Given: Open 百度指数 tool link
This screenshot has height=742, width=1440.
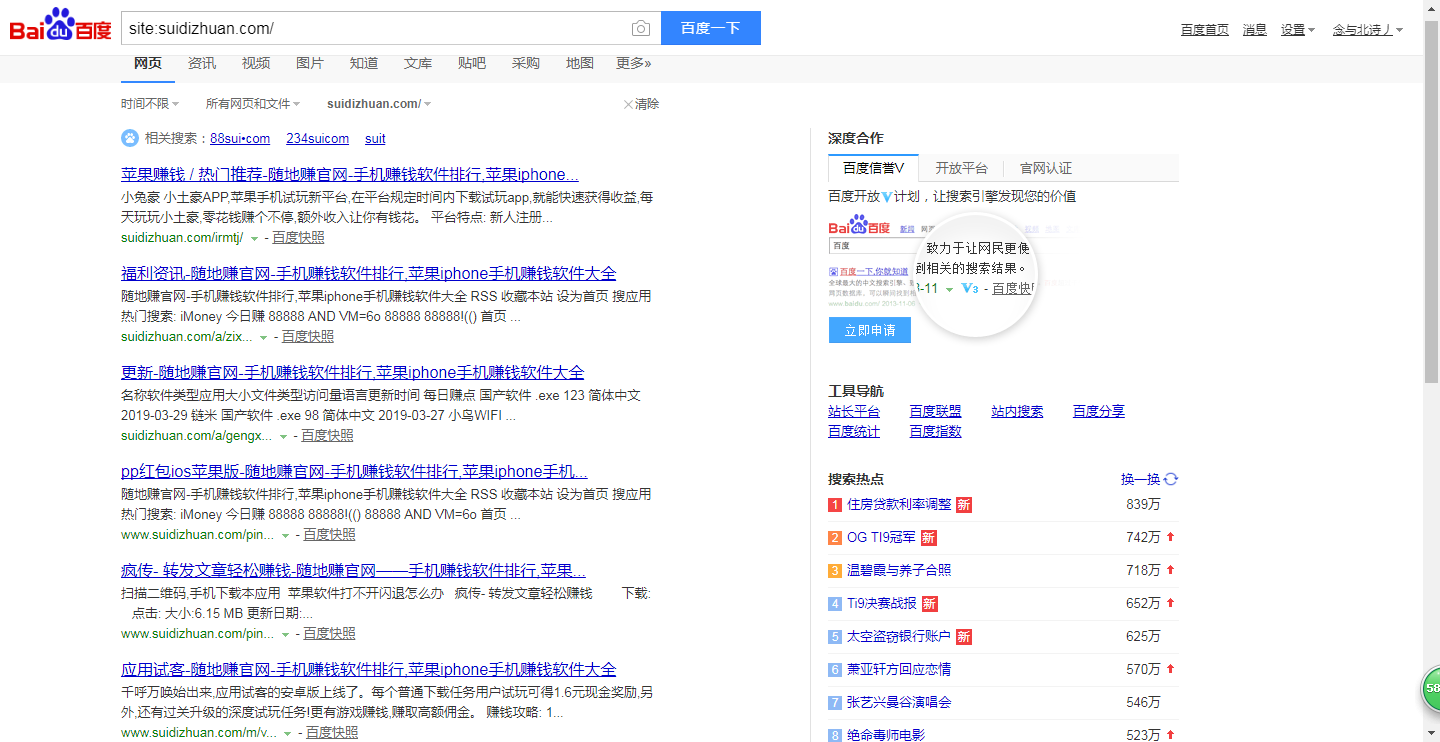Looking at the screenshot, I should [x=936, y=432].
